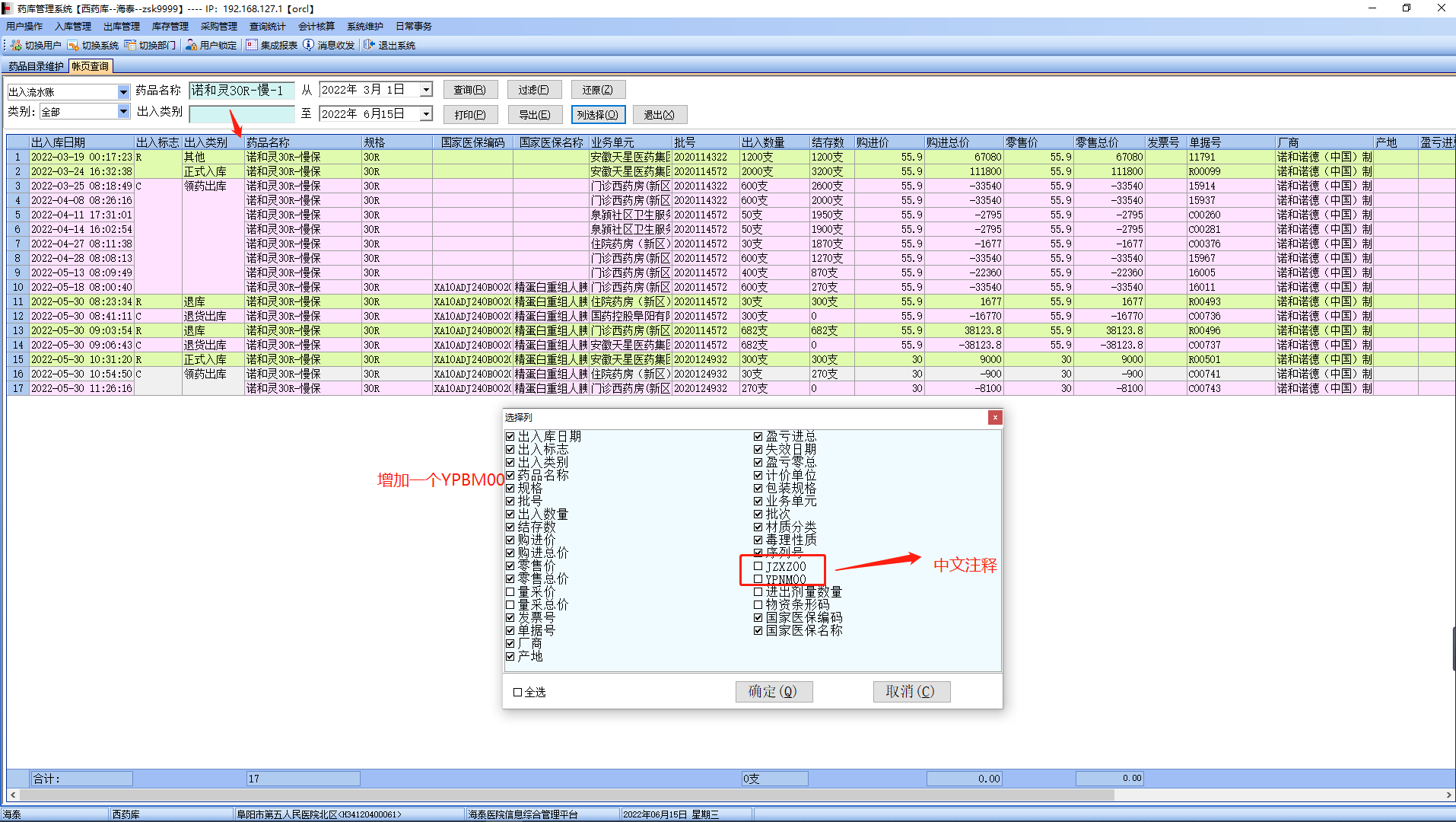This screenshot has width=1456, height=822.
Task: Open the 系统维护 menu
Action: (x=365, y=27)
